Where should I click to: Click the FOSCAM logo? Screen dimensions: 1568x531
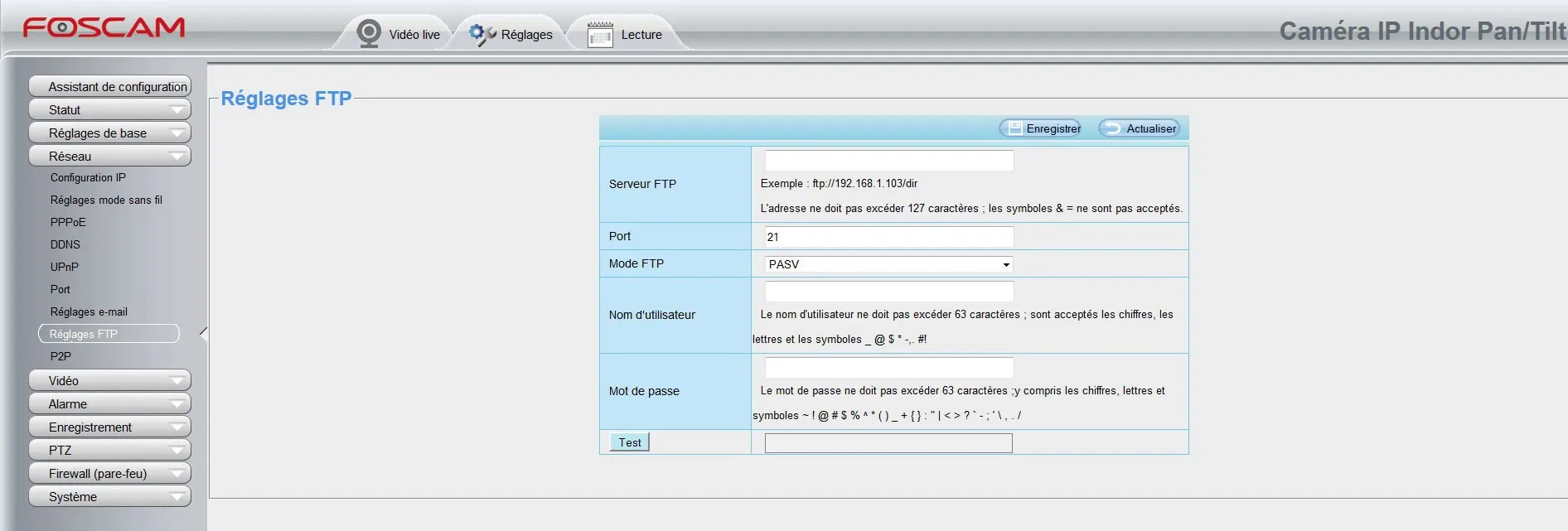pos(104,28)
